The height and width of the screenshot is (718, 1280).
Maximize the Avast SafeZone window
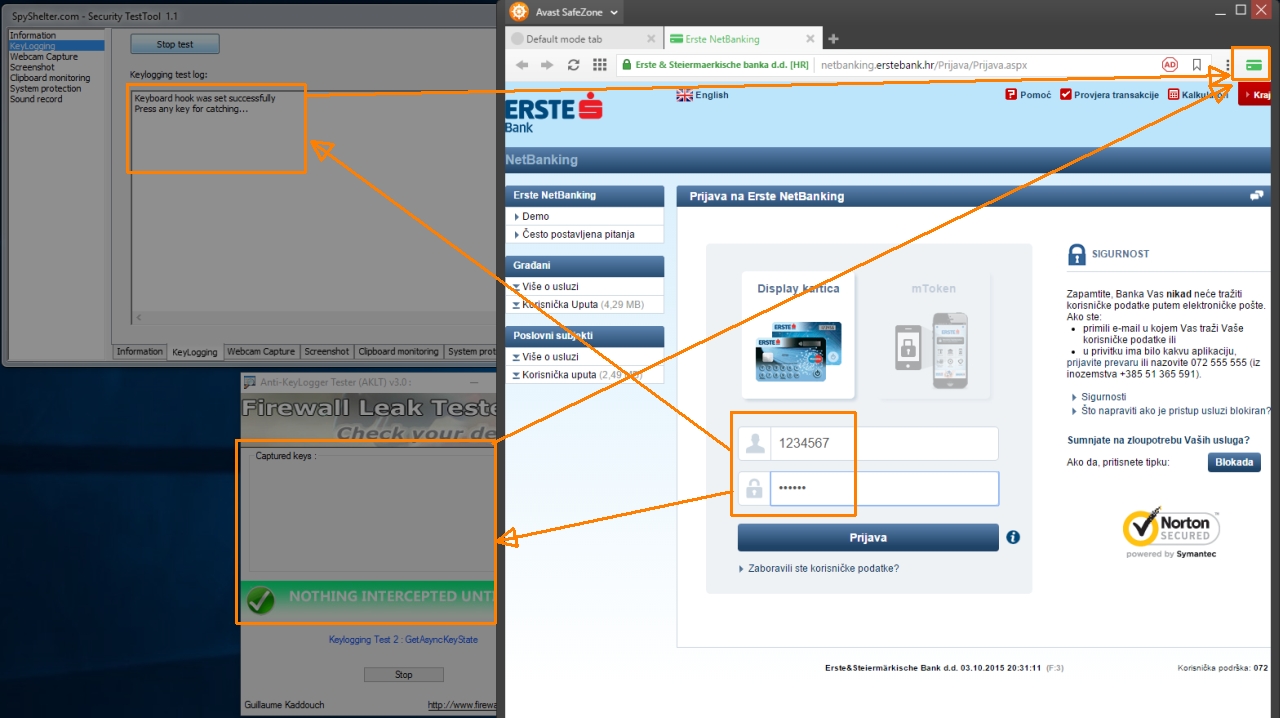[x=1241, y=10]
